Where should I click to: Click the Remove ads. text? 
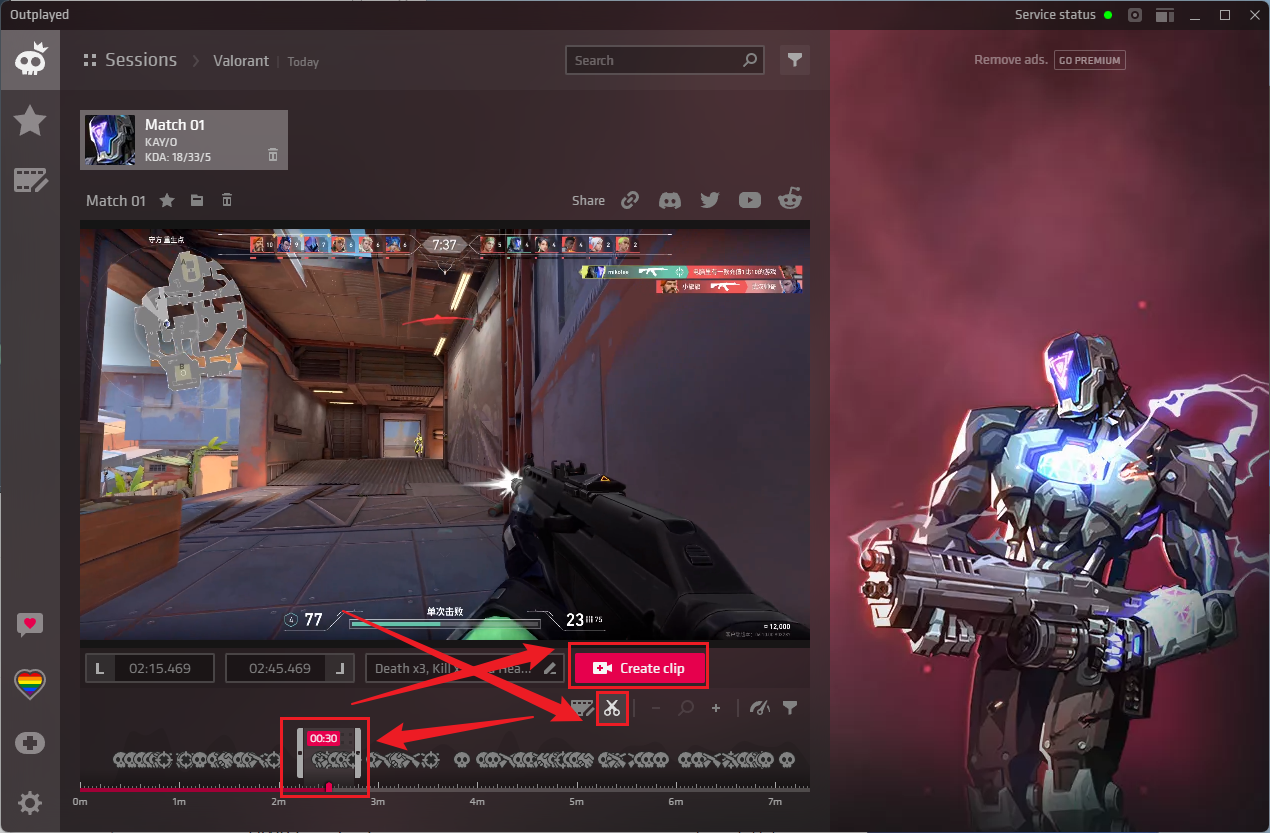click(x=1011, y=60)
